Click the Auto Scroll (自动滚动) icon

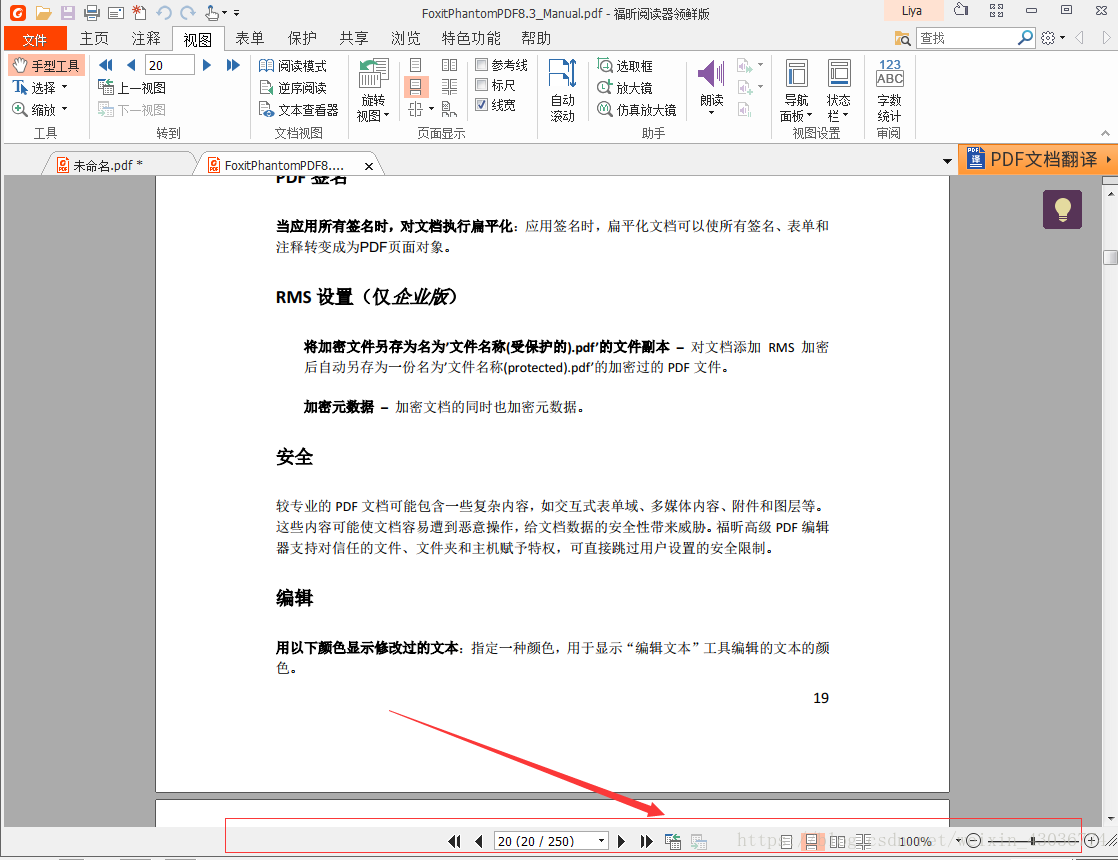[x=563, y=91]
